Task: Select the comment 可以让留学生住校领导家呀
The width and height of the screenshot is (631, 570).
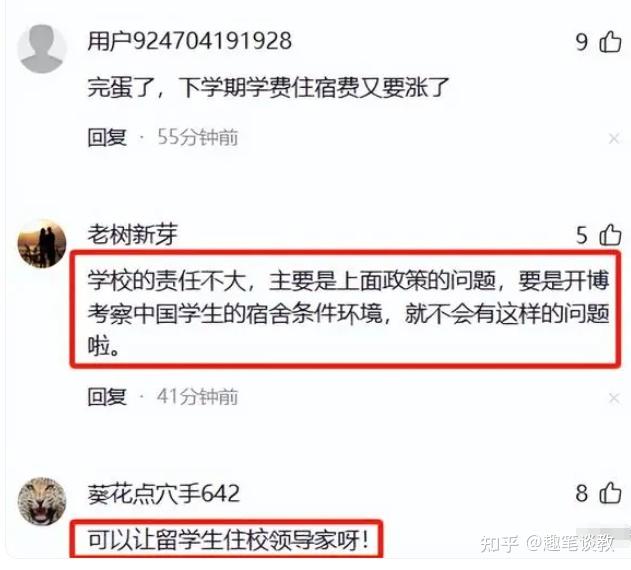Action: [x=228, y=540]
